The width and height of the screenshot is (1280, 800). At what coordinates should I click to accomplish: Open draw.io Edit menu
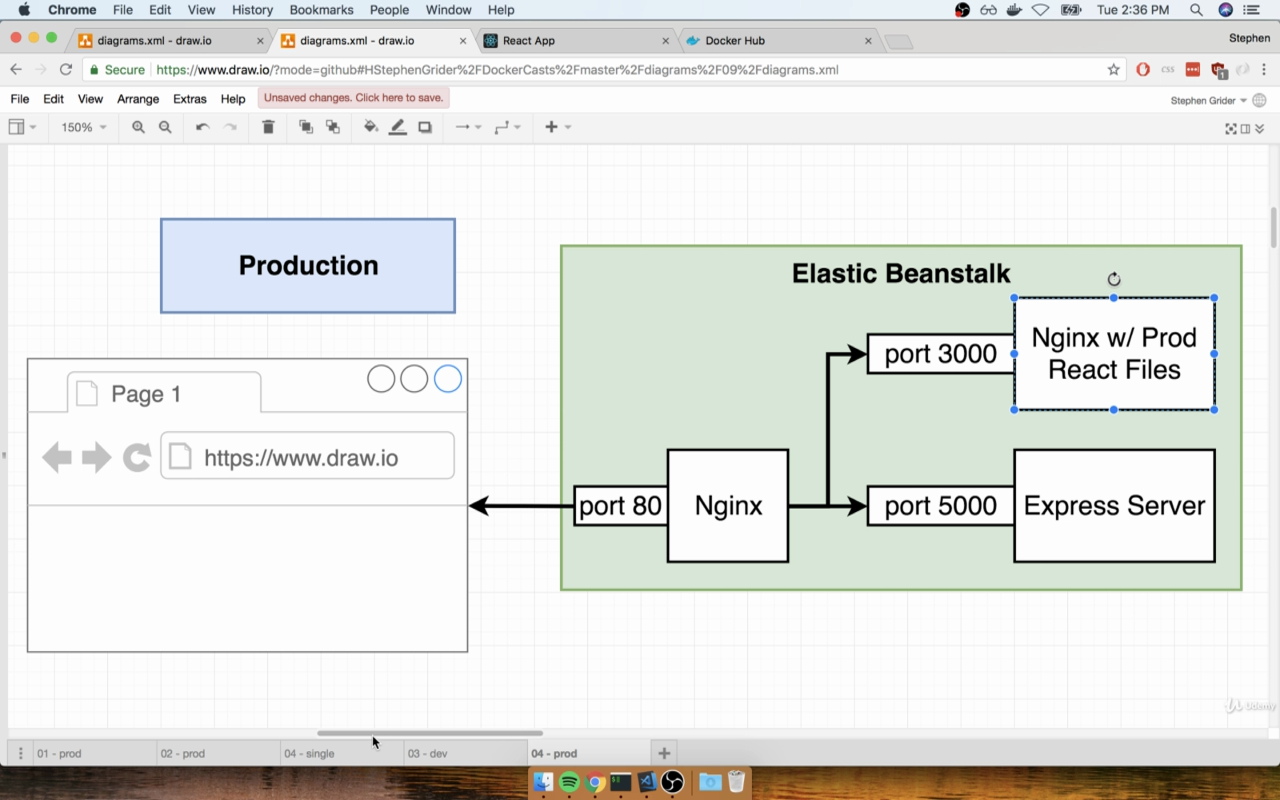tap(54, 99)
